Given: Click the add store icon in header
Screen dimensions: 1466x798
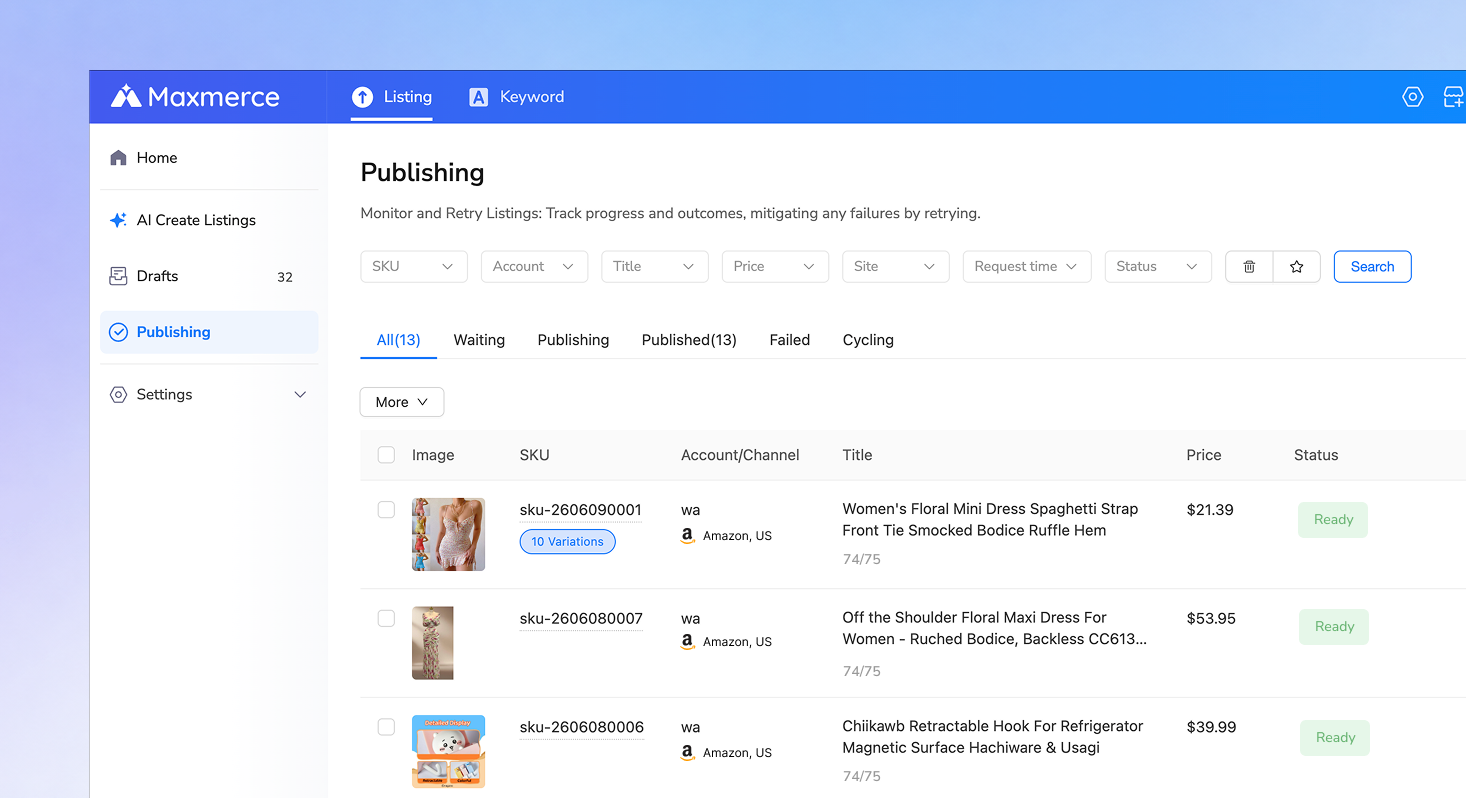Looking at the screenshot, I should [x=1454, y=97].
